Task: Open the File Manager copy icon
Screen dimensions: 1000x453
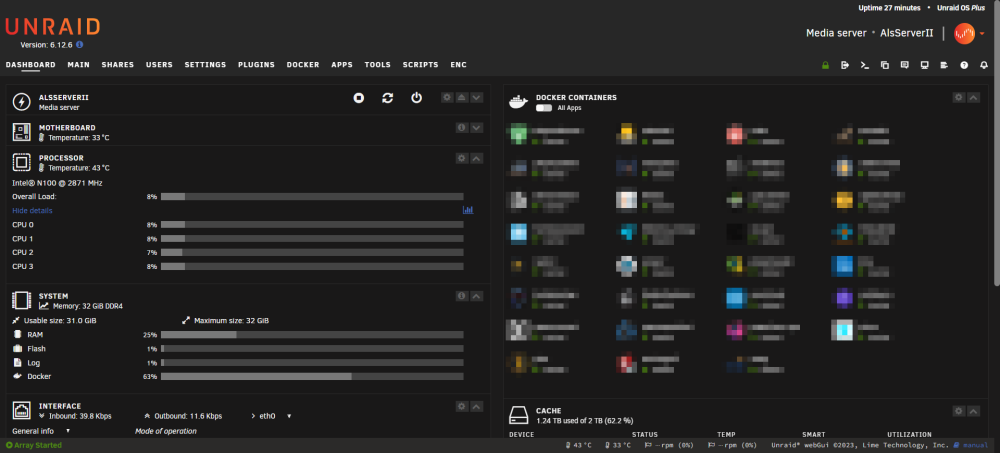Action: (x=885, y=65)
